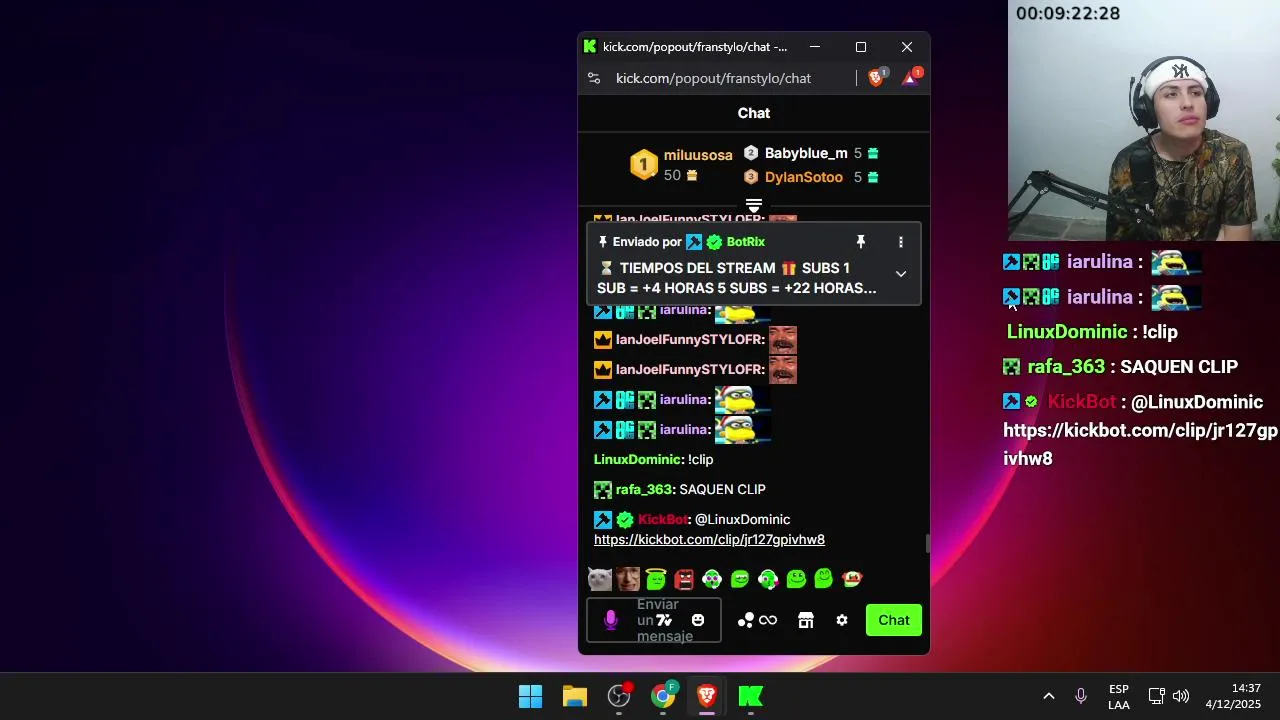Open File Explorer from the taskbar
The height and width of the screenshot is (720, 1280).
pos(575,696)
